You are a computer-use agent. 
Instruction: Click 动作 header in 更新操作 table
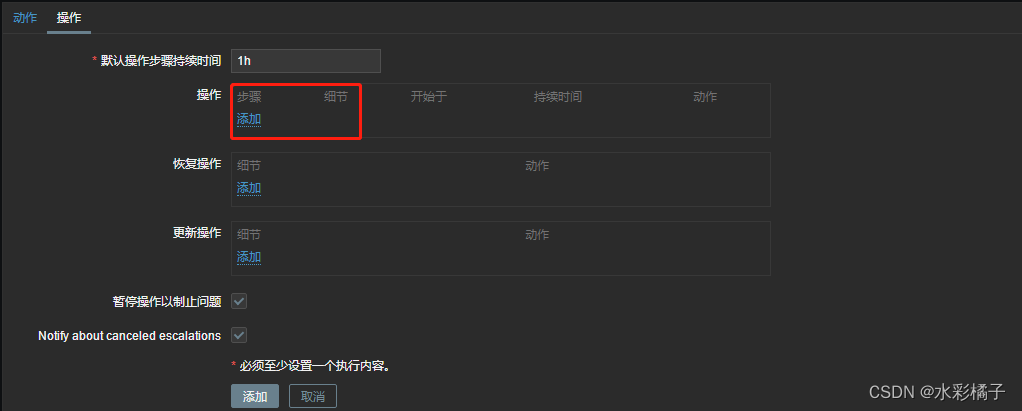click(x=537, y=235)
